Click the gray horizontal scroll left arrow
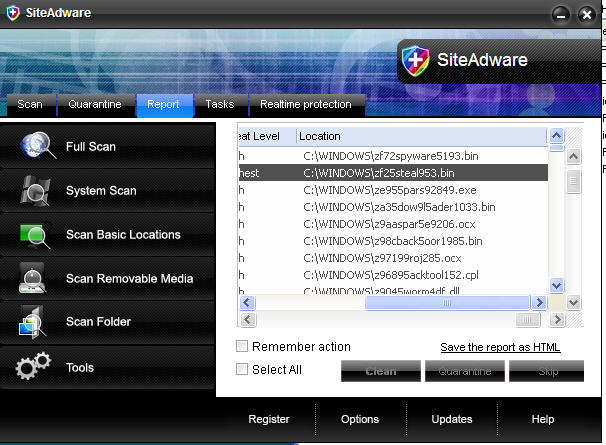The height and width of the screenshot is (445, 606). (x=248, y=320)
